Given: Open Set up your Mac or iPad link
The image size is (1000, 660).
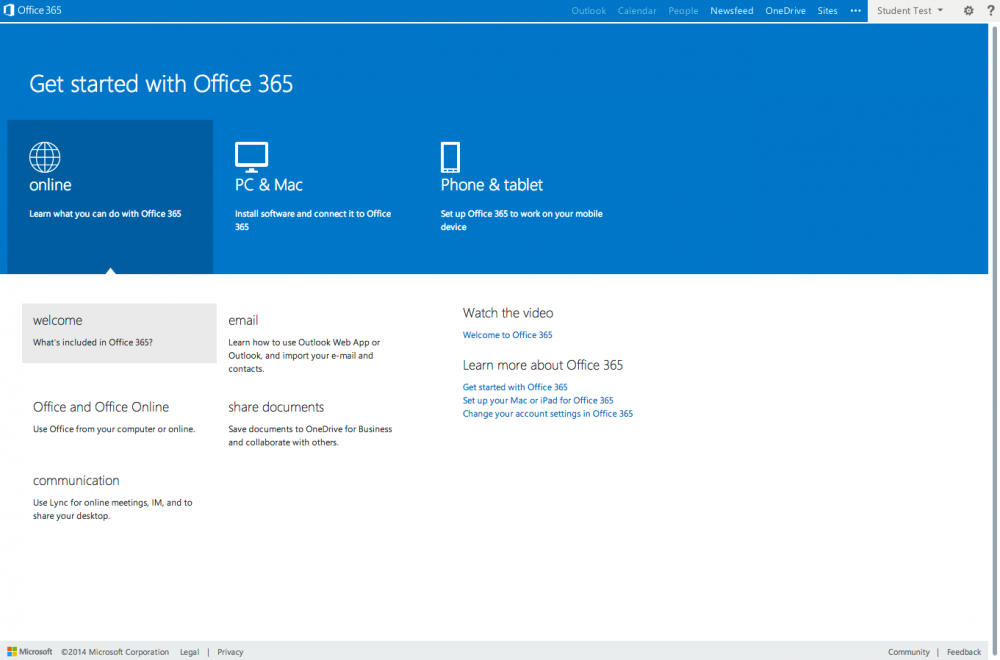Looking at the screenshot, I should click(538, 400).
